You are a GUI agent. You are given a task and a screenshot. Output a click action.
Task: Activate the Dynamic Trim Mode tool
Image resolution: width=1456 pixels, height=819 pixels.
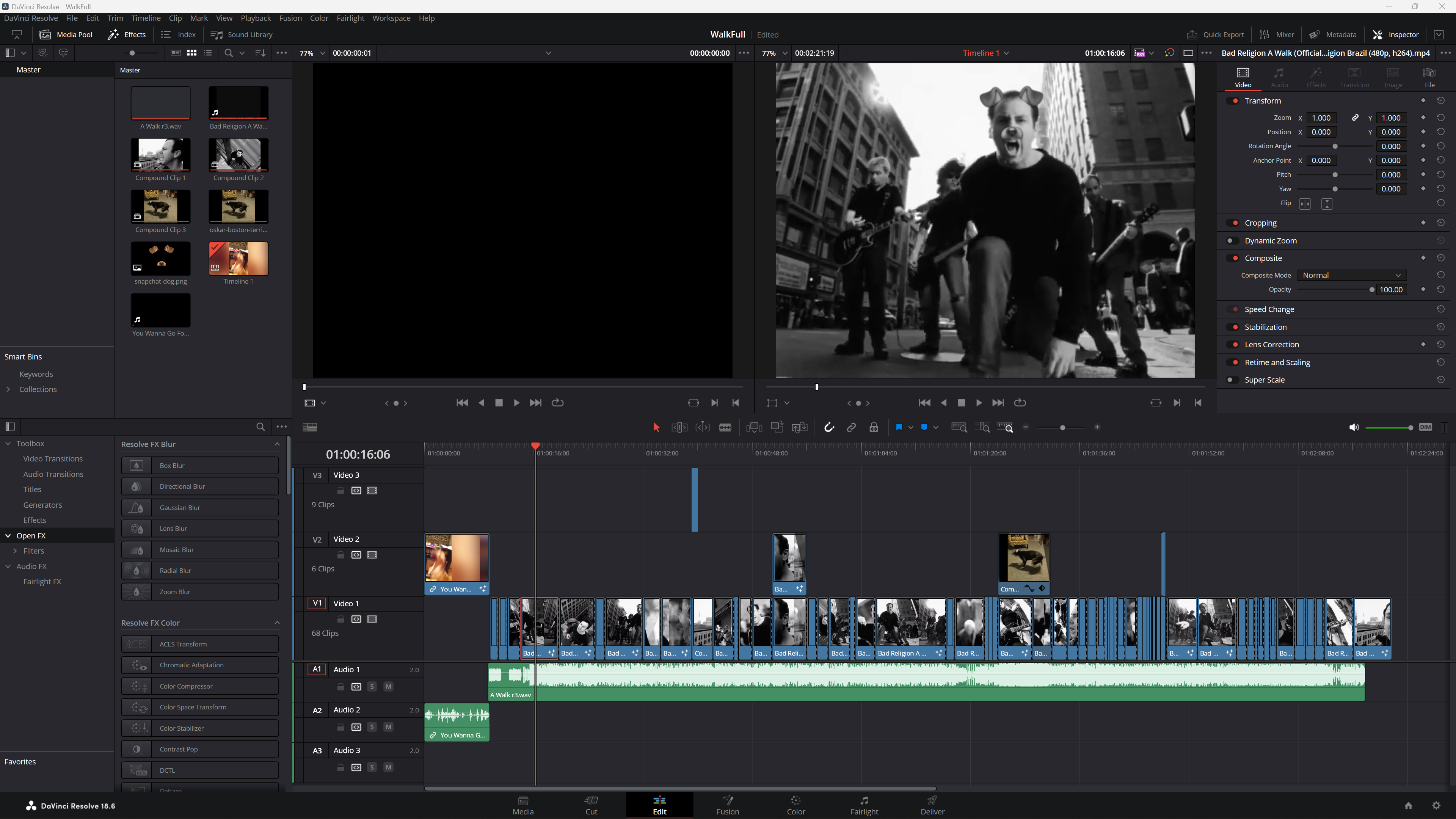coord(703,427)
